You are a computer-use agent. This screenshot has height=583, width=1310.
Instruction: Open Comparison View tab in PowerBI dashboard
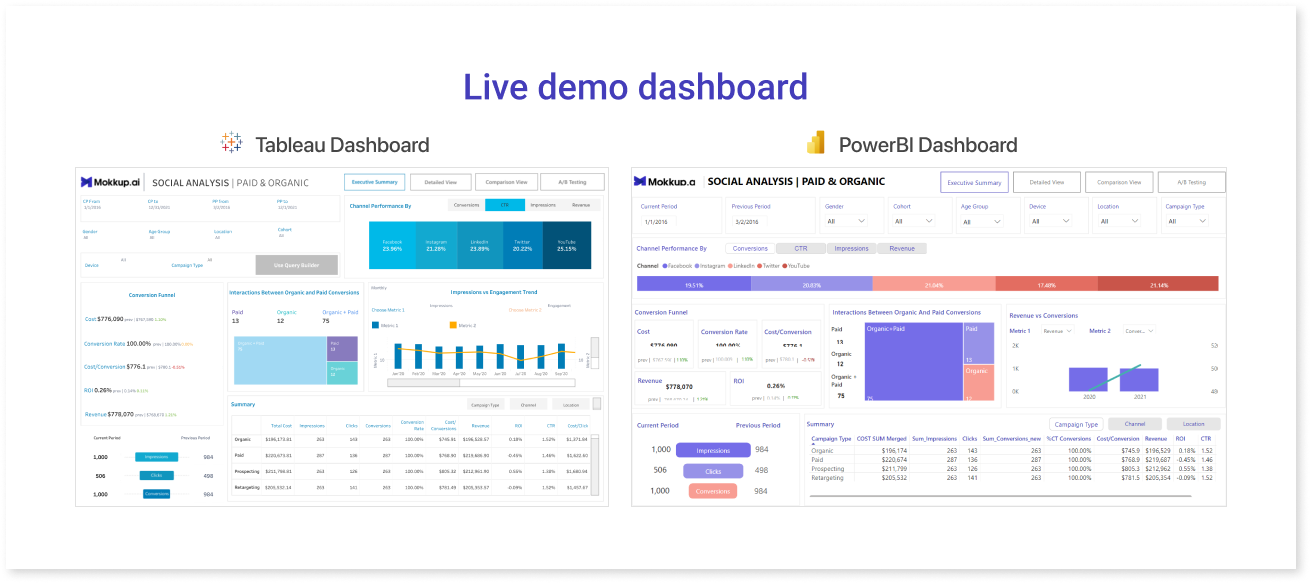(1119, 182)
